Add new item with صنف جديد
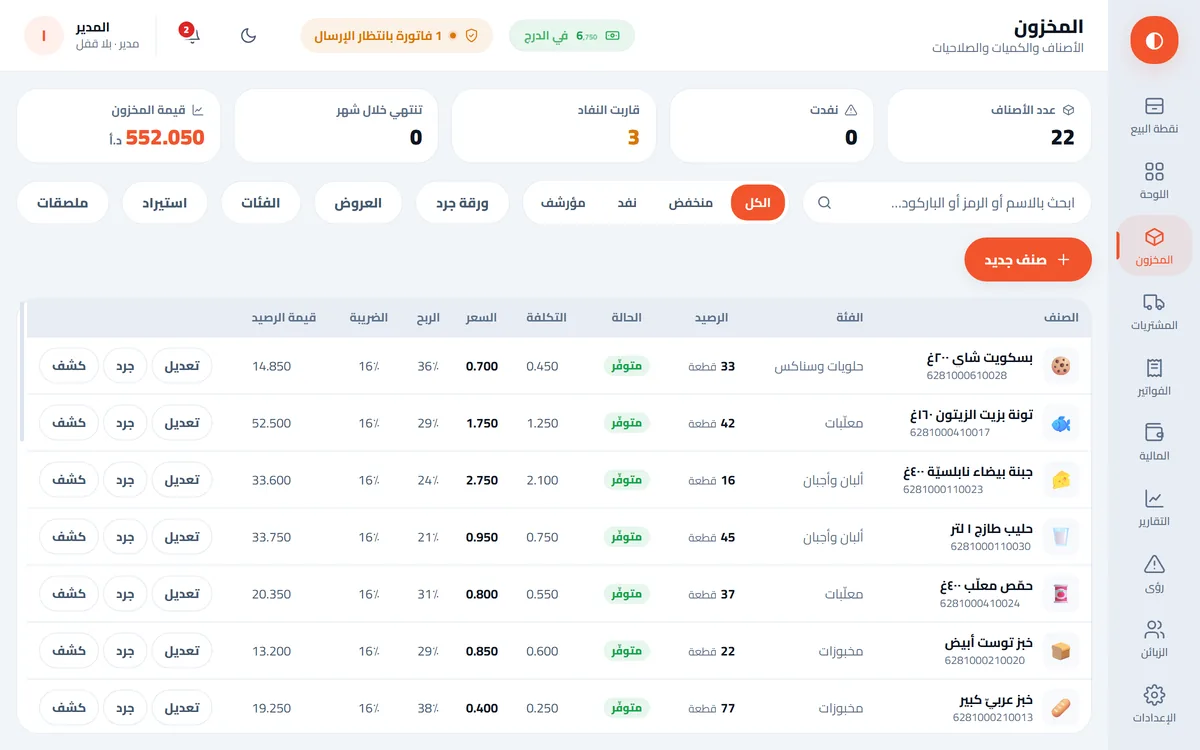This screenshot has width=1200, height=750. 1028,259
